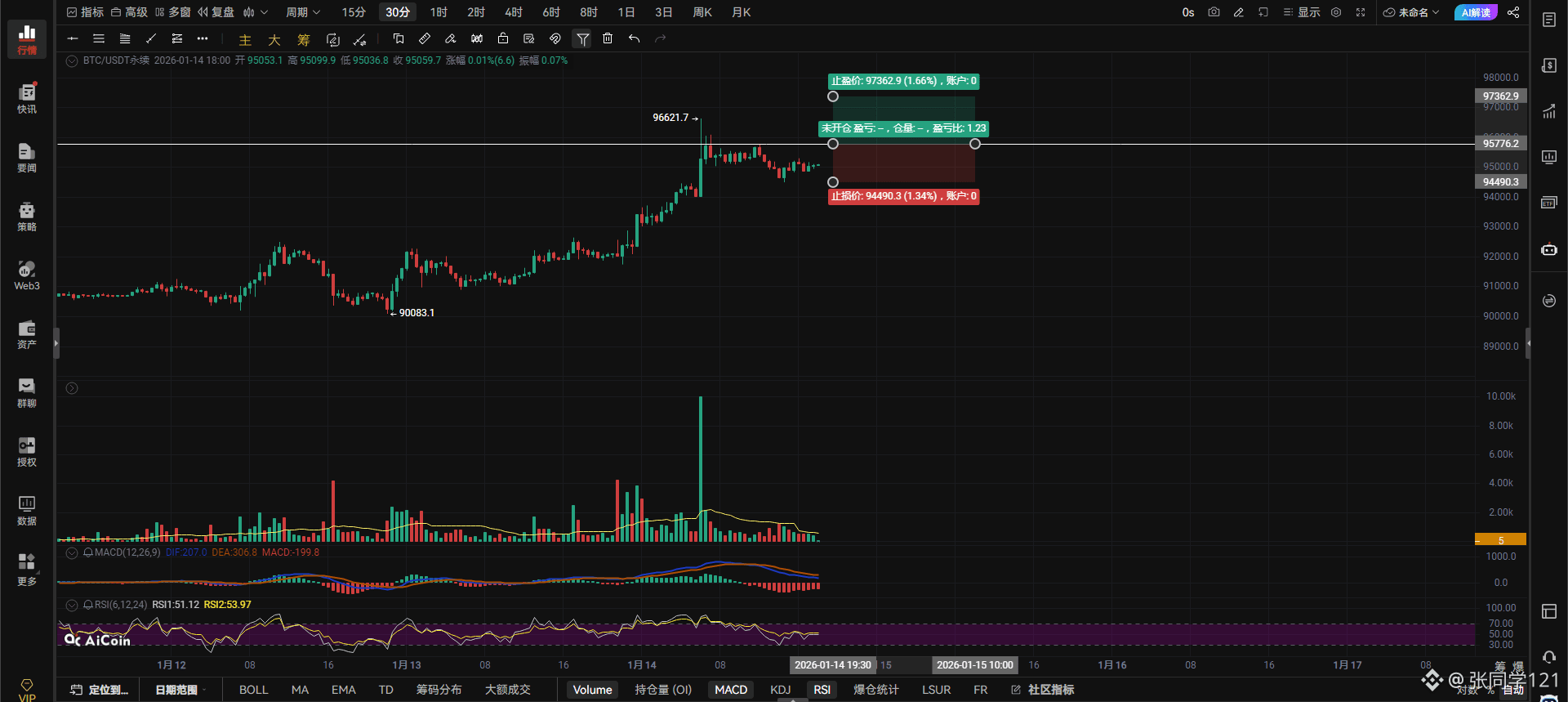Image resolution: width=1568 pixels, height=702 pixels.
Task: Delete drawings with the trash icon
Action: tap(608, 38)
